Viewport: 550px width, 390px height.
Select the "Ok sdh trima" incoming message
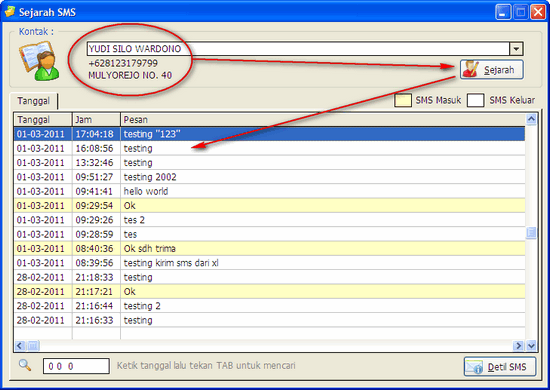click(269, 248)
